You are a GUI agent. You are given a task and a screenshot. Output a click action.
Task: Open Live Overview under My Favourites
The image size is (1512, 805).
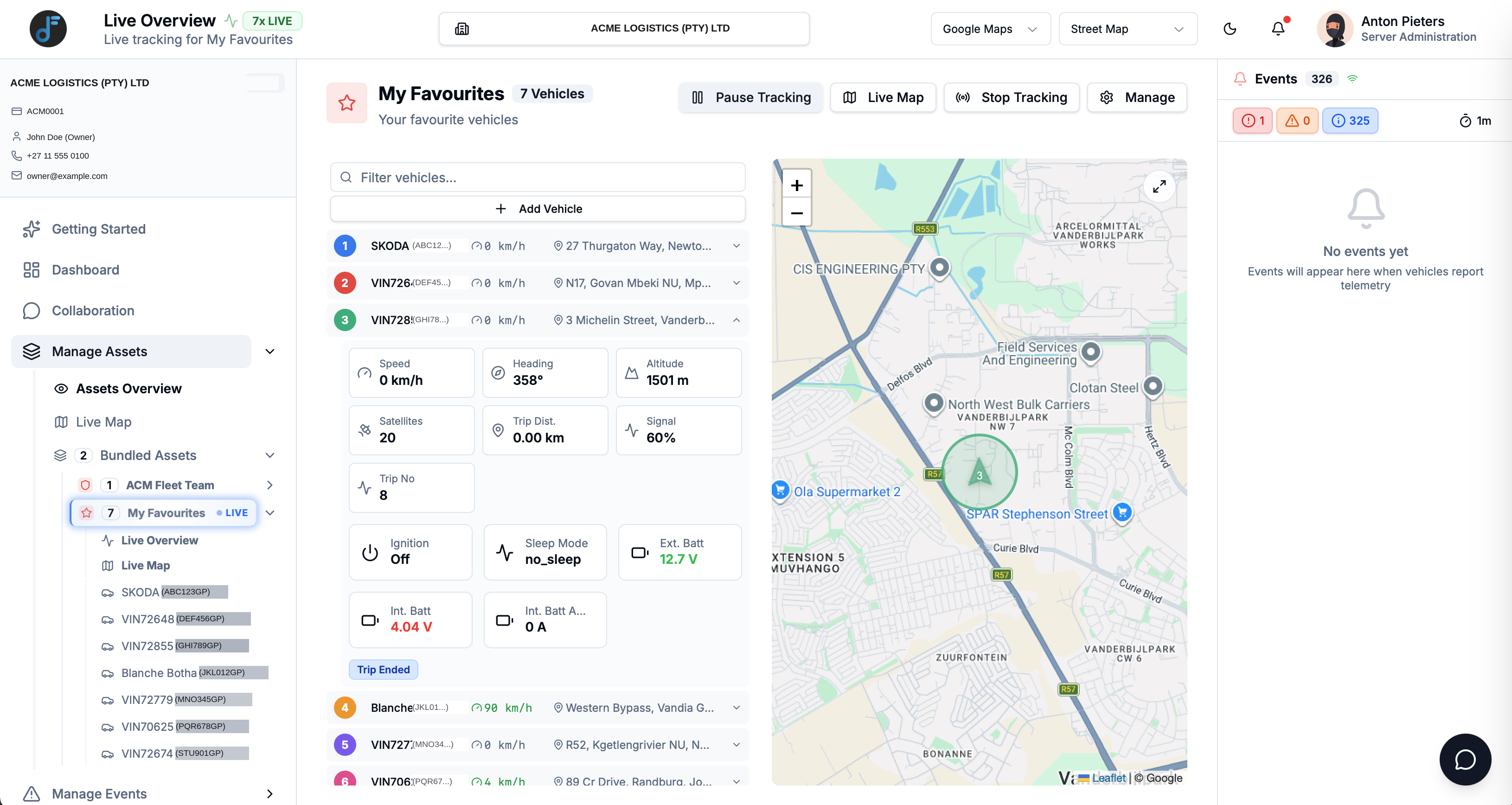point(159,540)
